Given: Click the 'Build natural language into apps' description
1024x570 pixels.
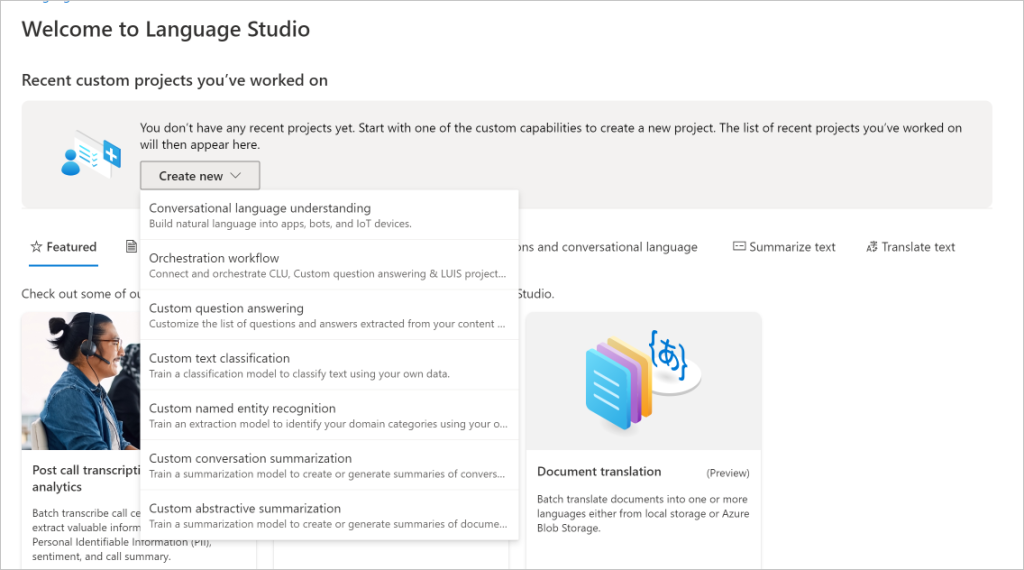Looking at the screenshot, I should pos(280,223).
